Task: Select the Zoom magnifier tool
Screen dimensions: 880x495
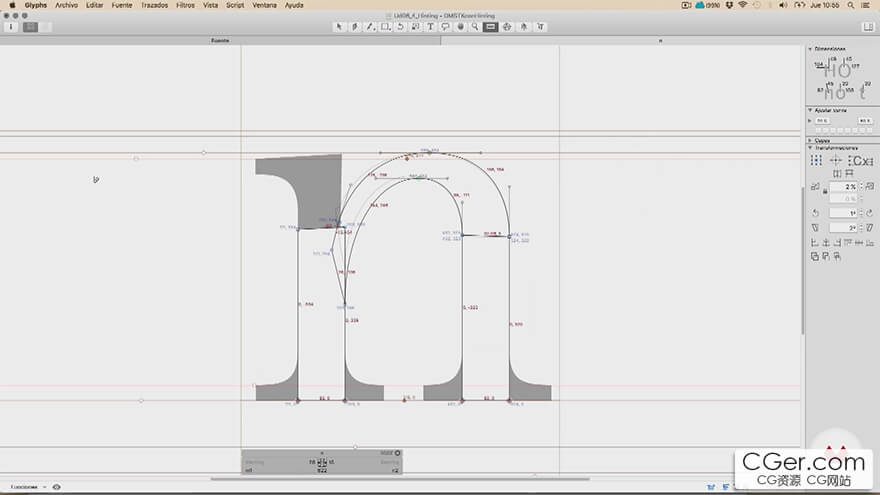Action: pyautogui.click(x=475, y=26)
